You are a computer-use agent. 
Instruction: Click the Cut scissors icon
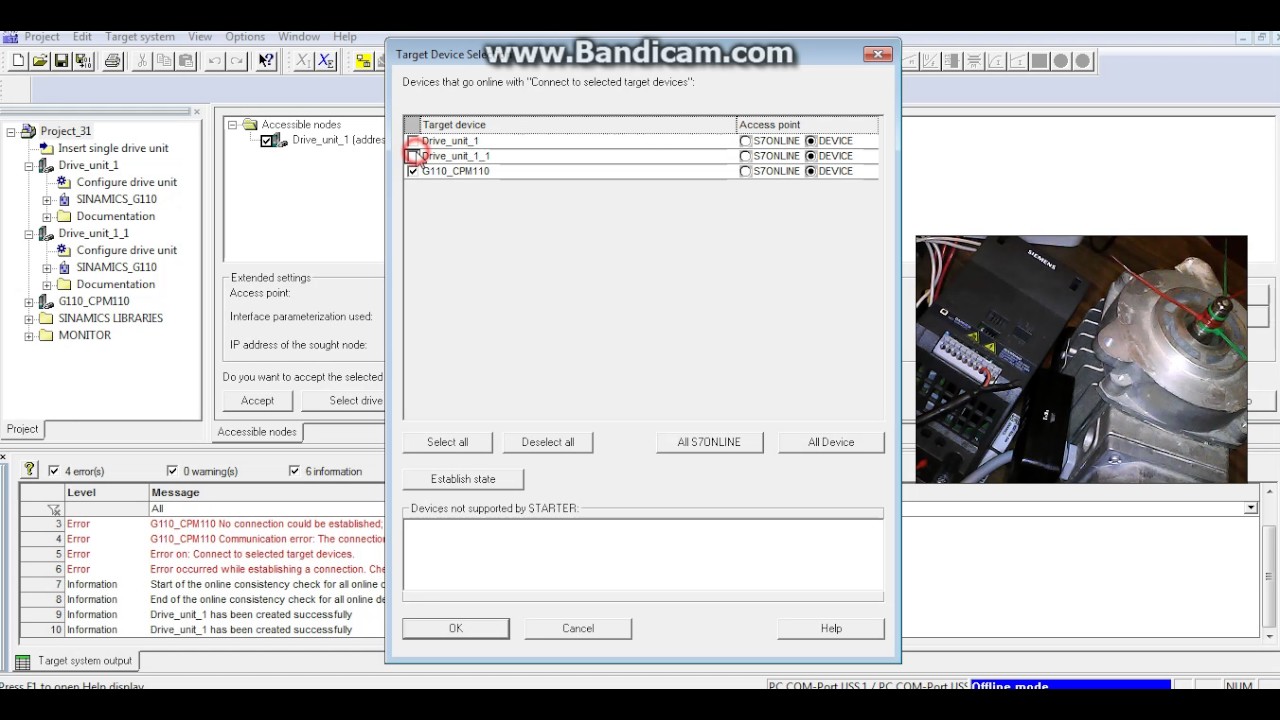[x=142, y=61]
